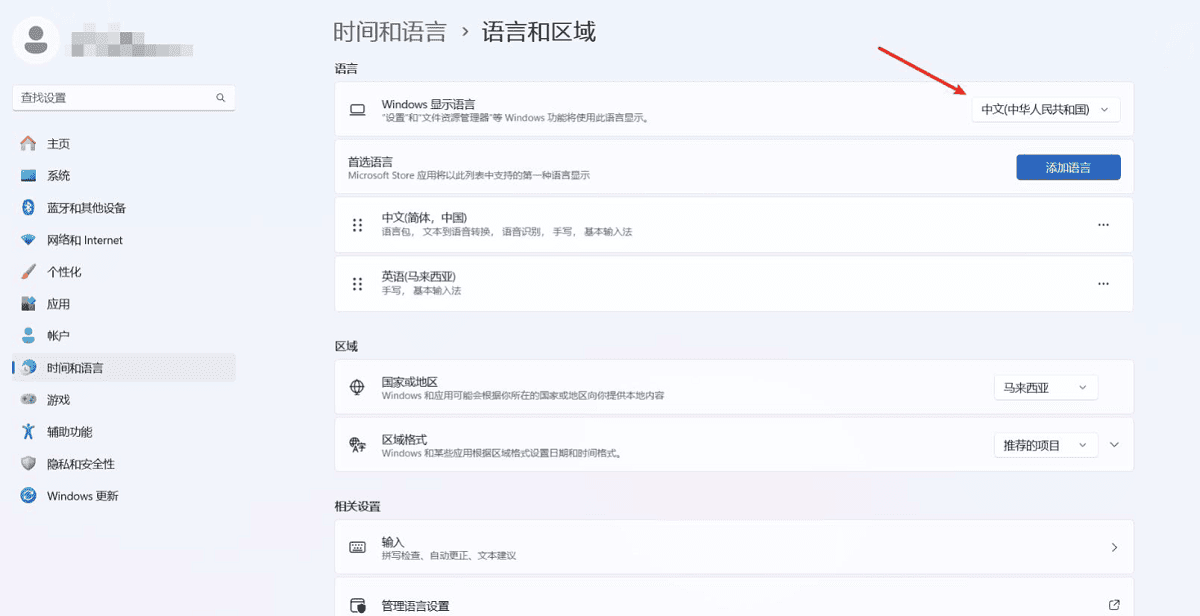1200x616 pixels.
Task: Click the Bluetooth icon for 蓝牙和其他设备
Action: 28,208
